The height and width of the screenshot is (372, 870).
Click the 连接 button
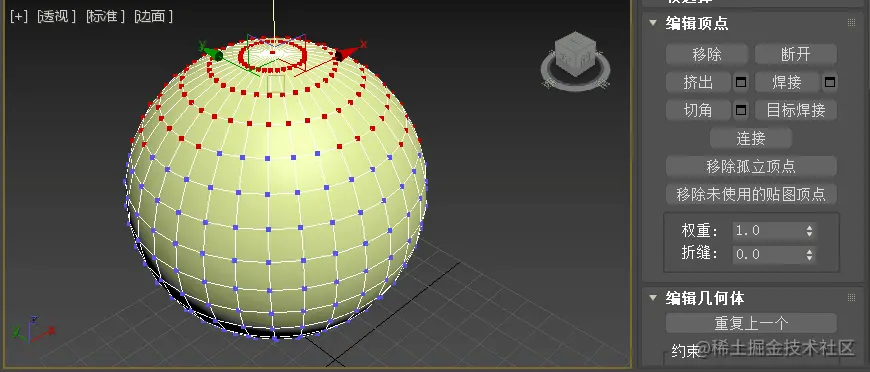tap(751, 138)
